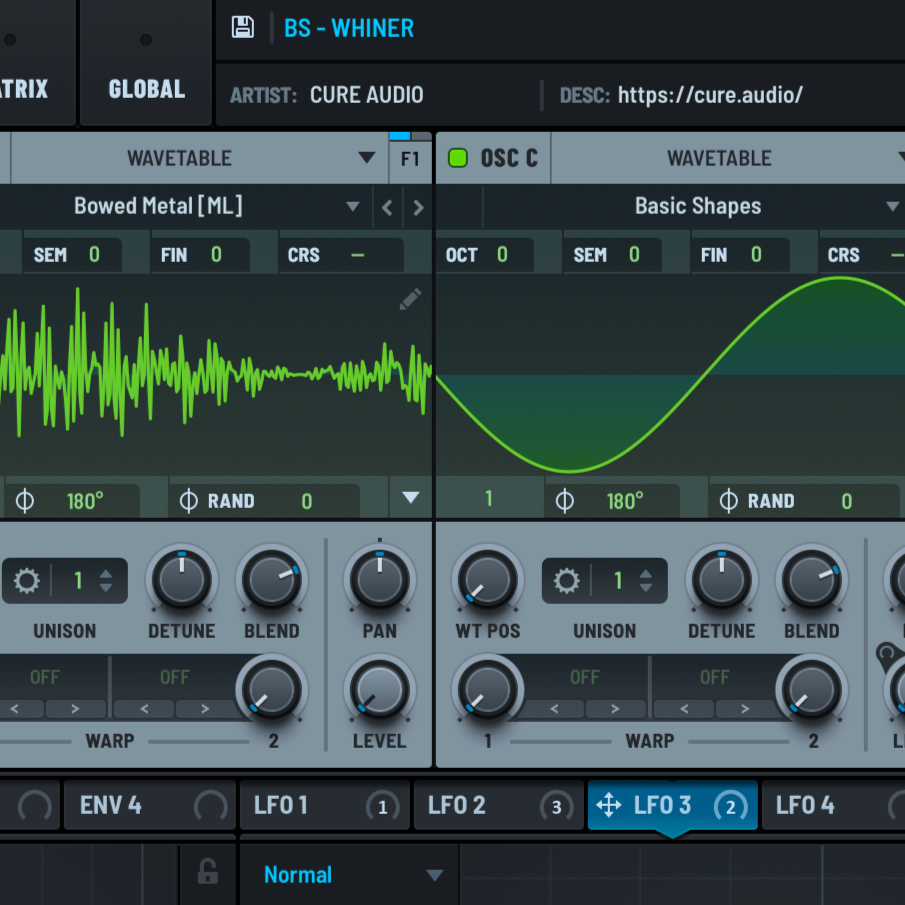Click the save preset floppy disk icon

(x=242, y=27)
